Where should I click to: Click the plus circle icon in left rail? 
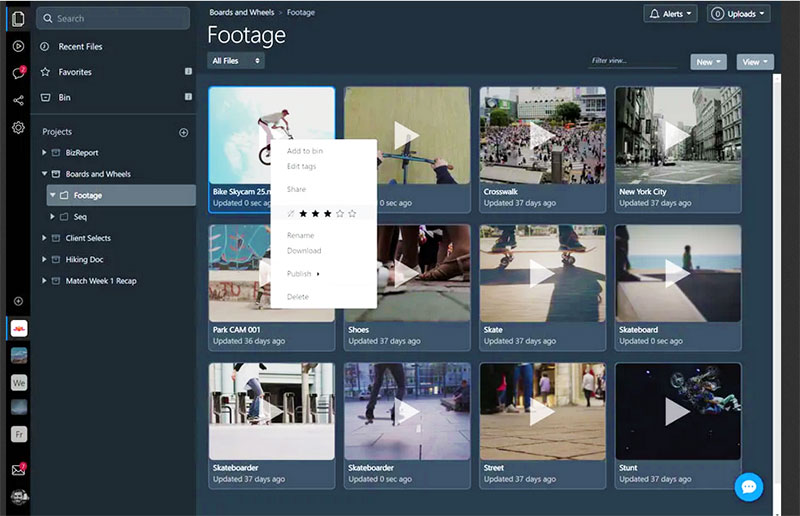[18, 301]
